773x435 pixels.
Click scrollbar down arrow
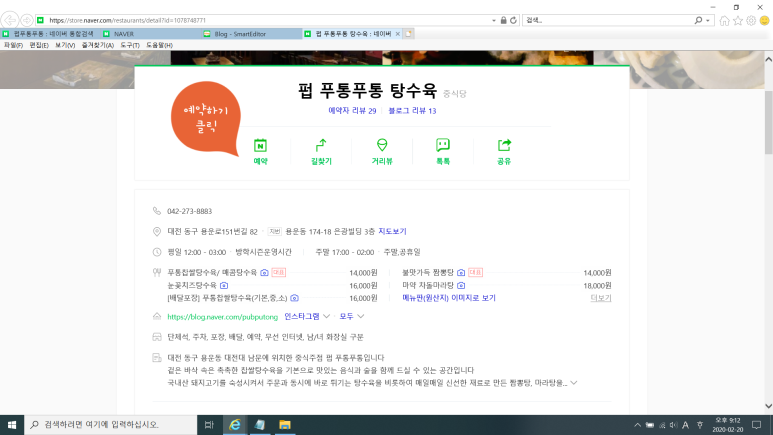(769, 406)
